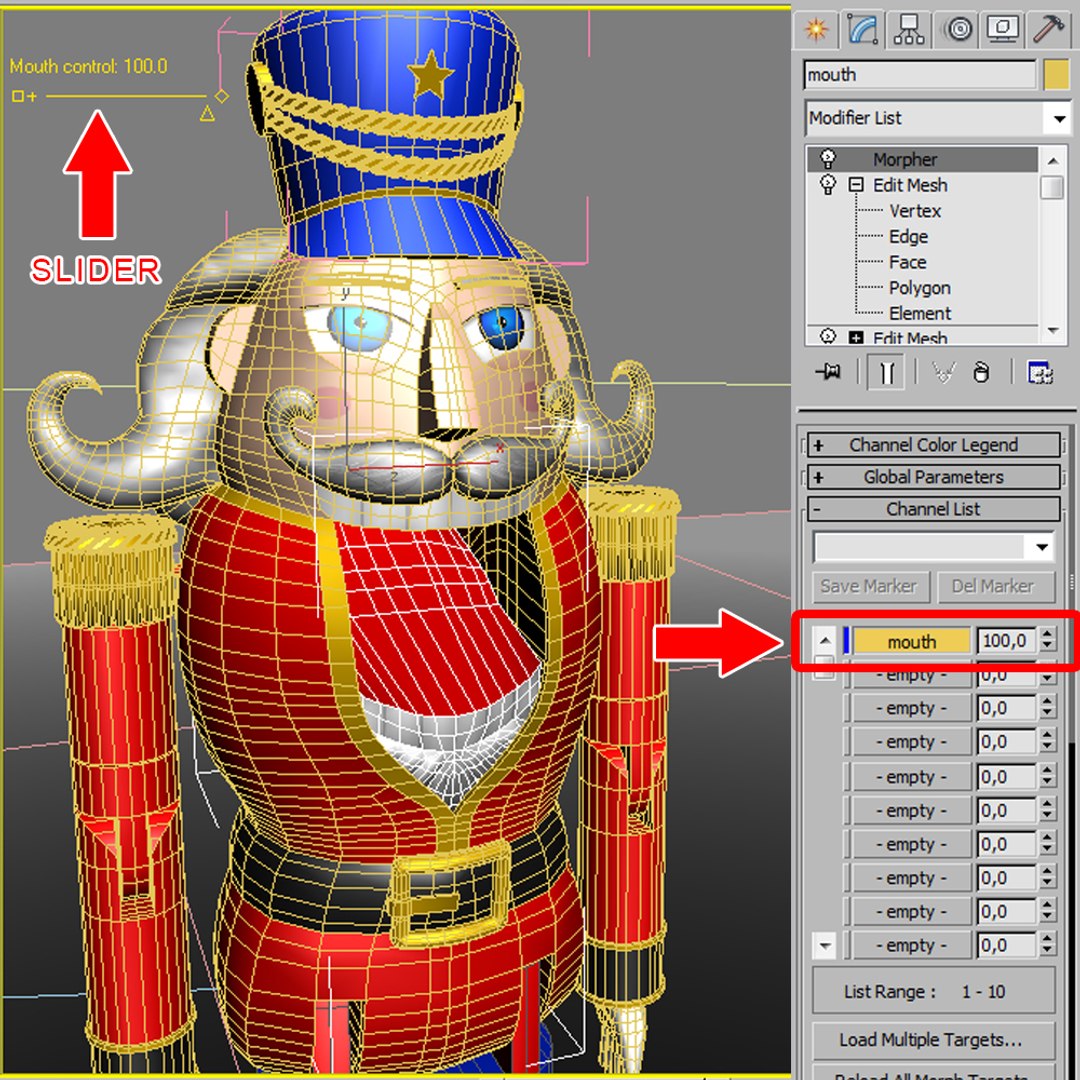The height and width of the screenshot is (1080, 1080).
Task: Click the slider's diamond width handle
Action: 222,96
